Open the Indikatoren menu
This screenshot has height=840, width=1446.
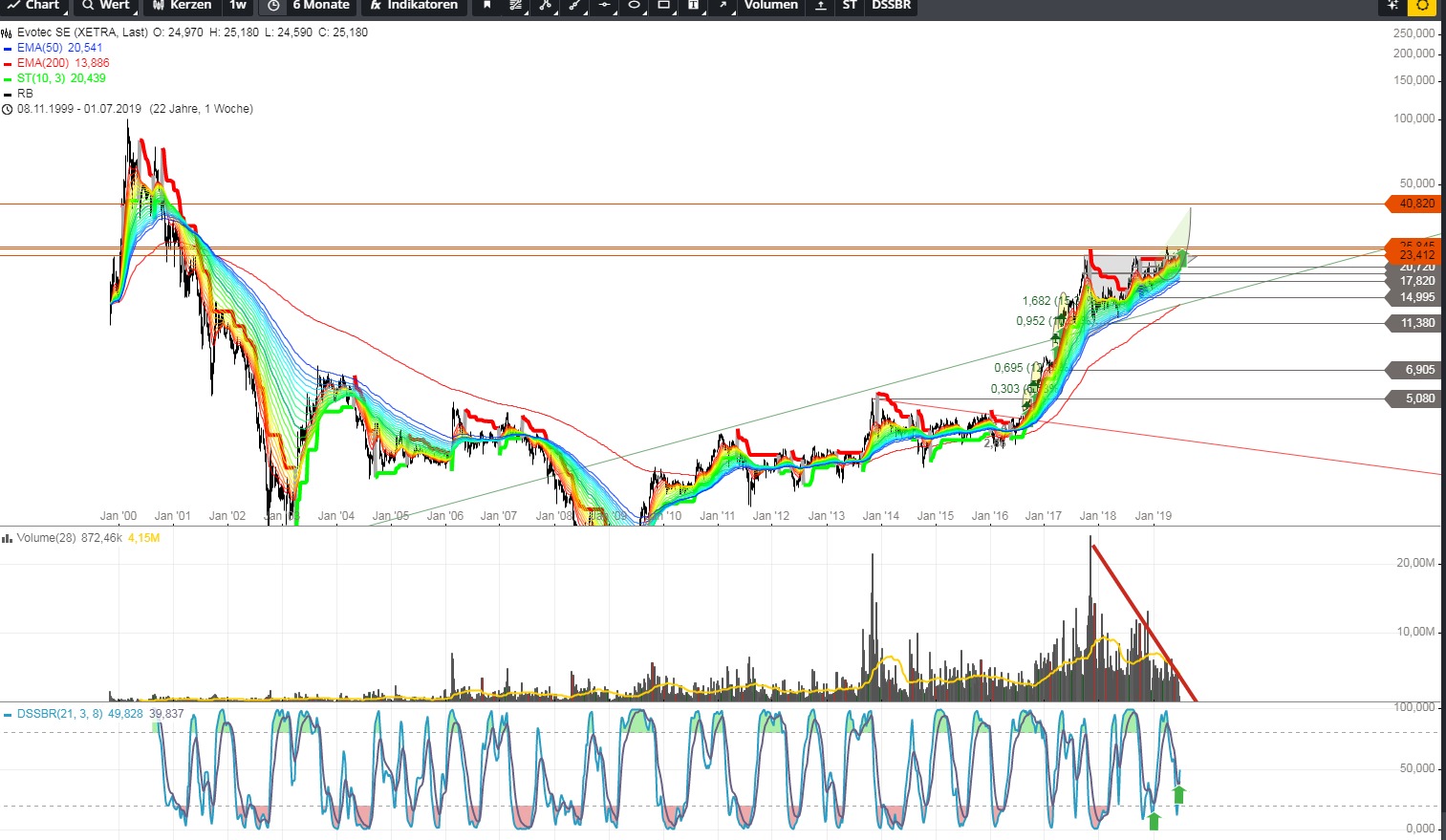tap(413, 6)
